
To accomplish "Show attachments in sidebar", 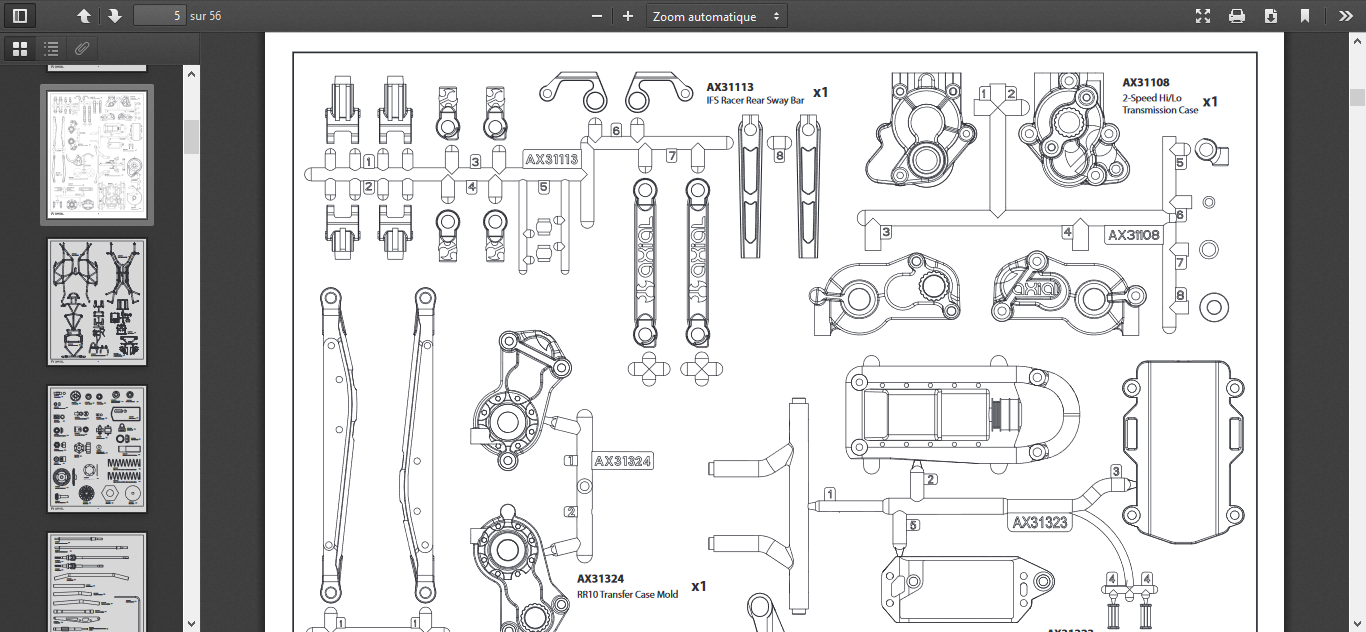I will point(83,48).
